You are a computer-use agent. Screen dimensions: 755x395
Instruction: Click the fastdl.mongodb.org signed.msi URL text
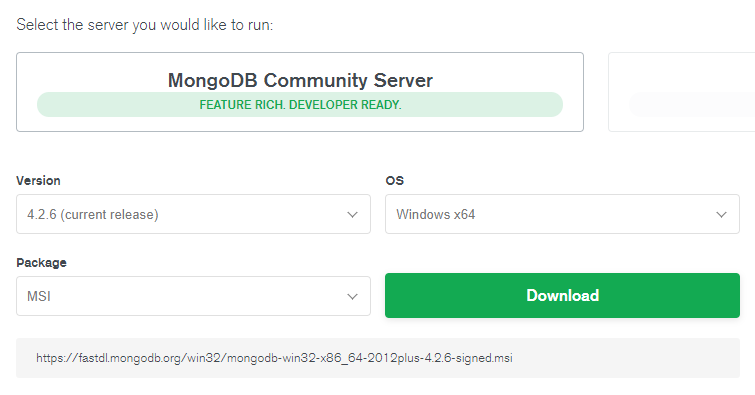[x=274, y=358]
